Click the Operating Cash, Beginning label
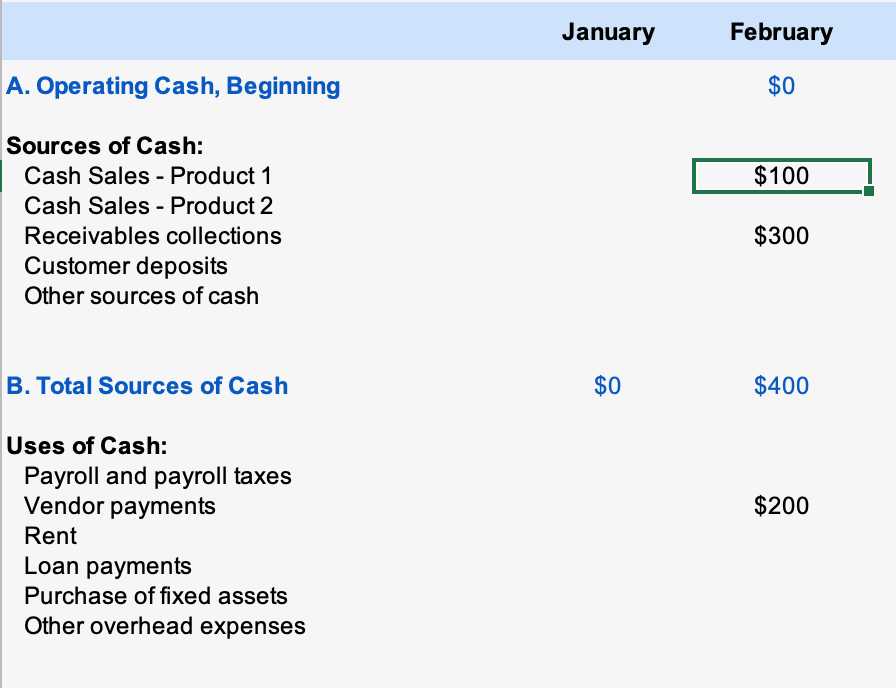 click(x=173, y=86)
